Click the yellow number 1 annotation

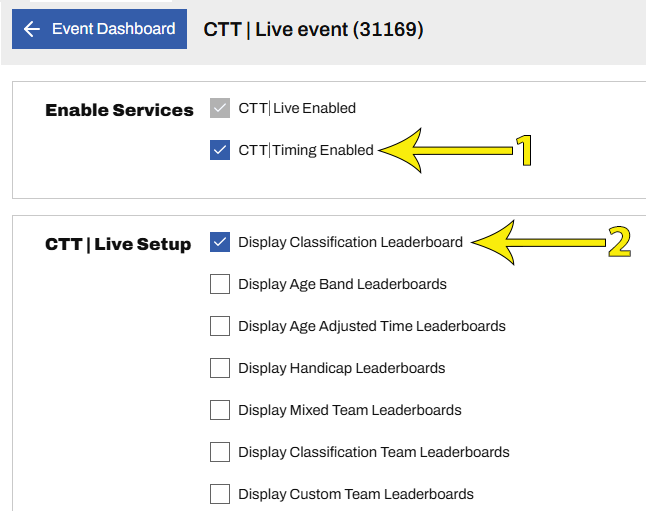523,151
